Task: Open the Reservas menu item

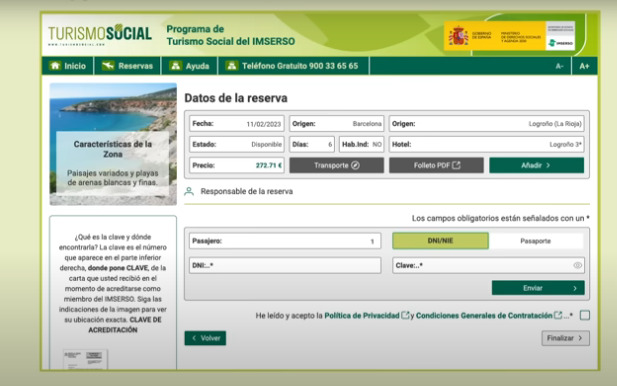Action: 127,66
